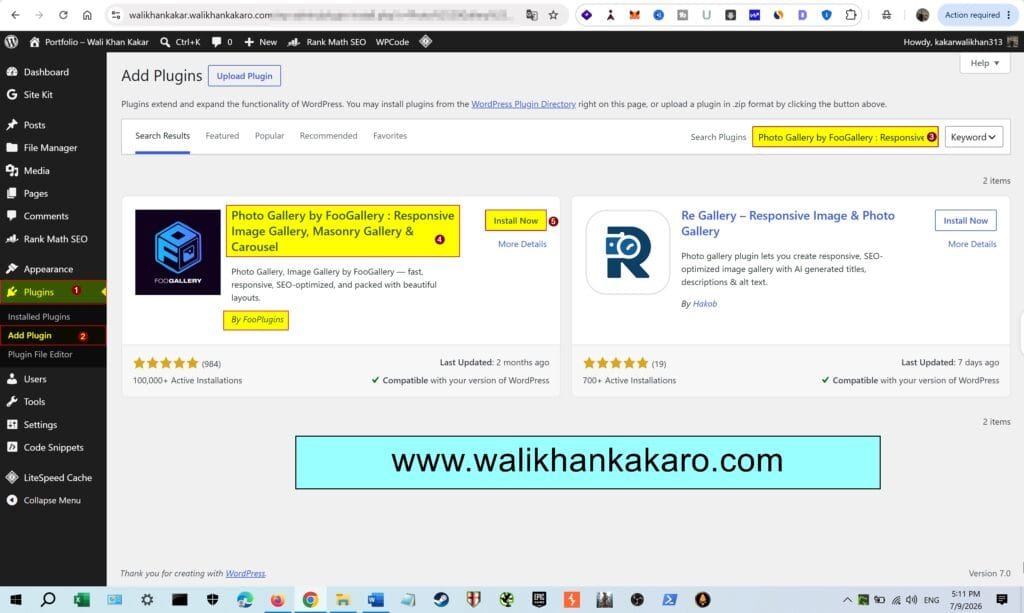
Task: Collapse the admin sidebar menu
Action: click(53, 500)
